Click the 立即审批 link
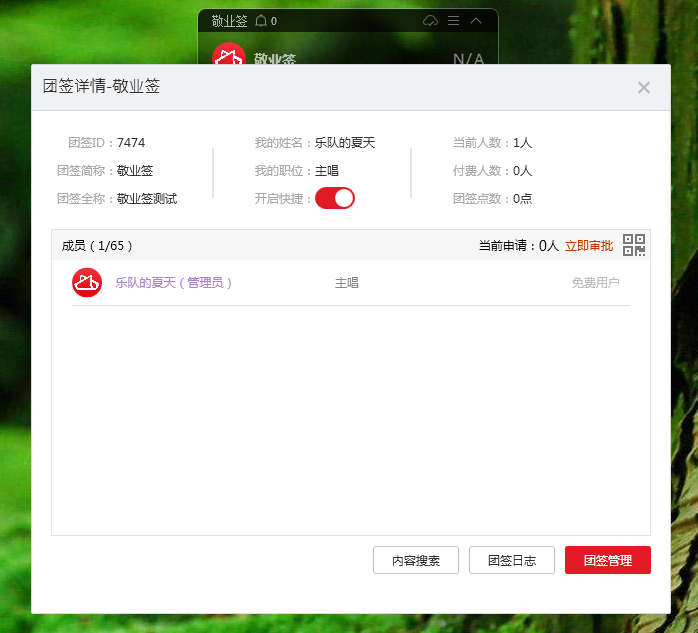This screenshot has height=633, width=698. coord(589,246)
